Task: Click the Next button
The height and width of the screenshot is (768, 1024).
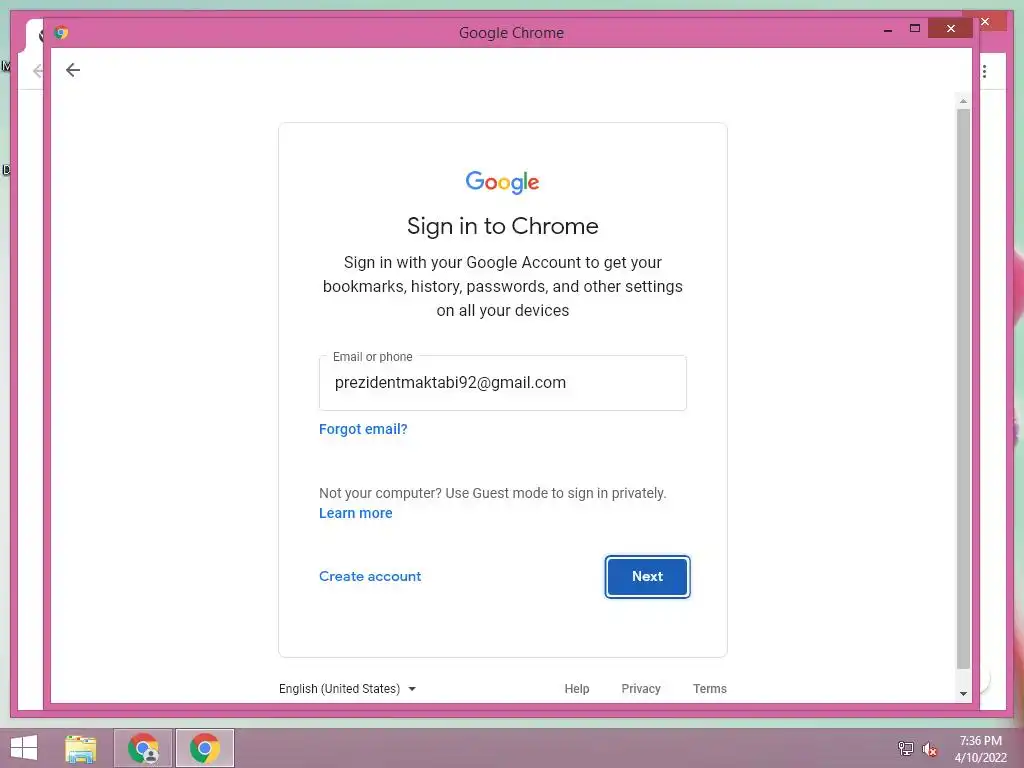Action: (647, 577)
